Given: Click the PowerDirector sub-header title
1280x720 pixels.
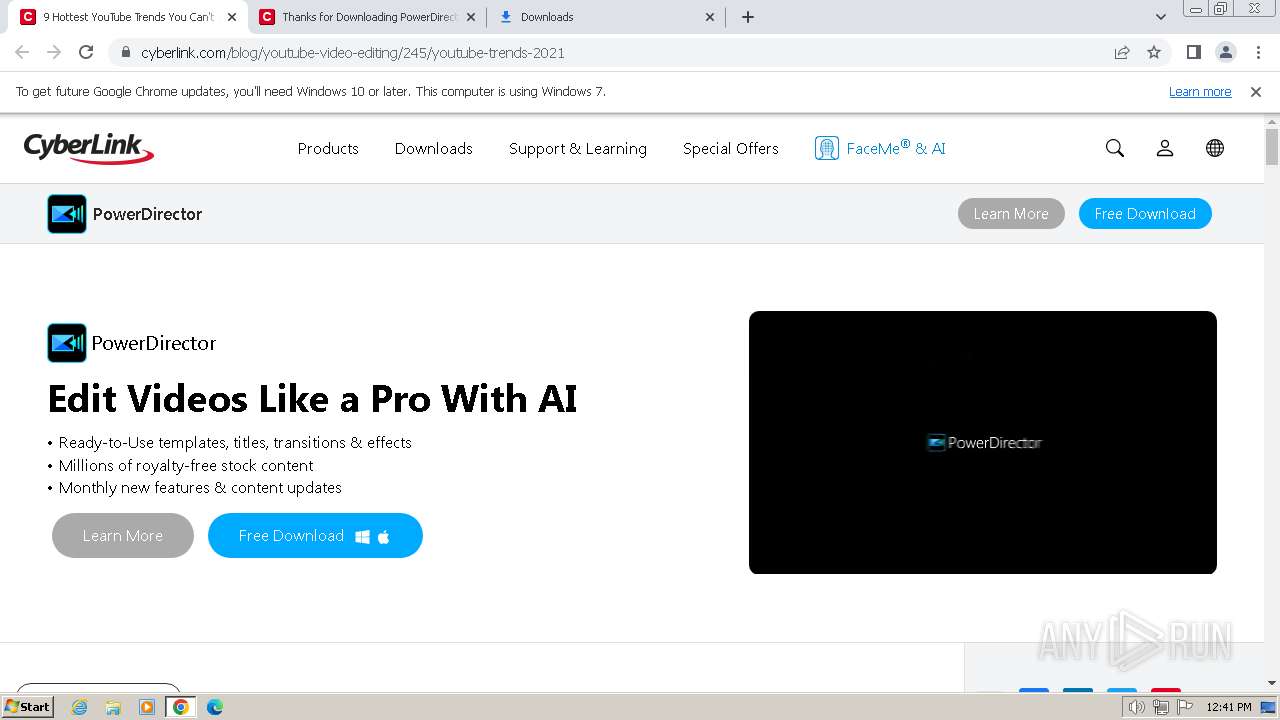Looking at the screenshot, I should [147, 214].
